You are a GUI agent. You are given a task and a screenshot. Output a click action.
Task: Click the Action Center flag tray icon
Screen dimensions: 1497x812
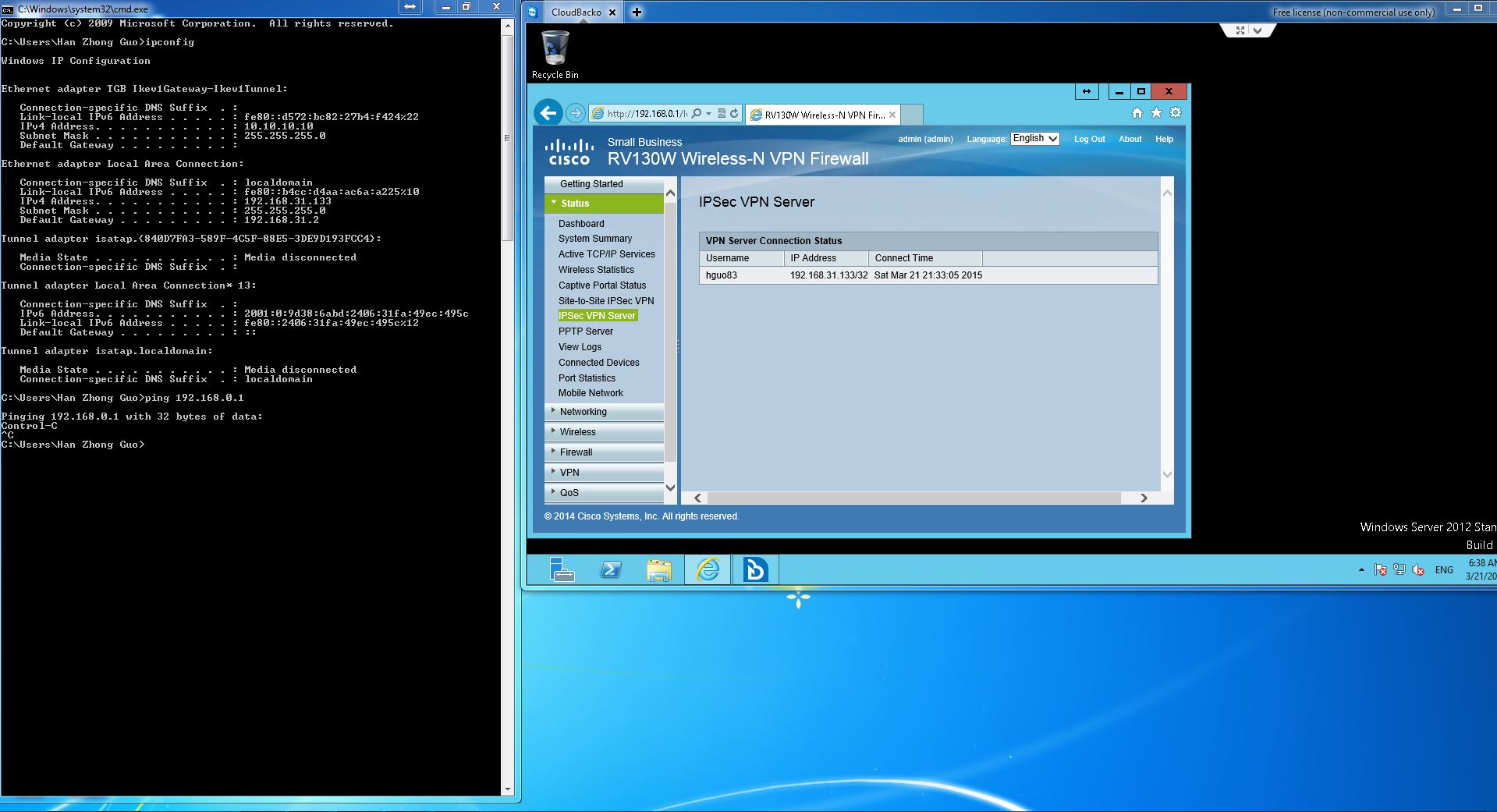coord(1380,570)
